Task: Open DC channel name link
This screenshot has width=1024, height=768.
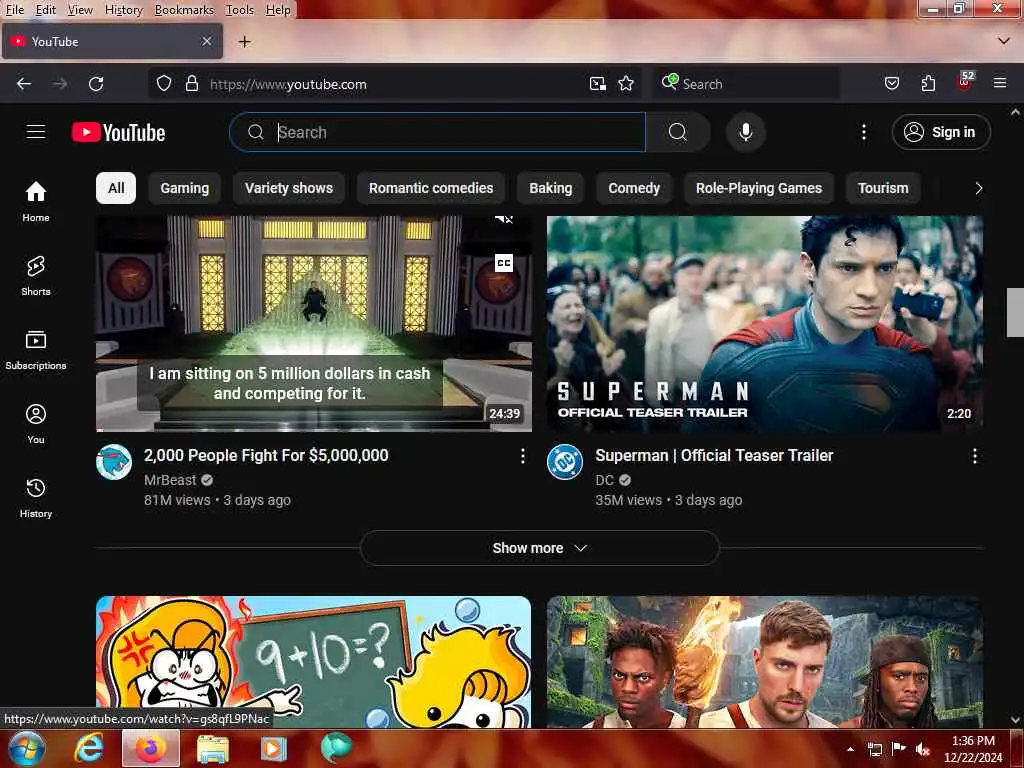Action: click(x=605, y=480)
